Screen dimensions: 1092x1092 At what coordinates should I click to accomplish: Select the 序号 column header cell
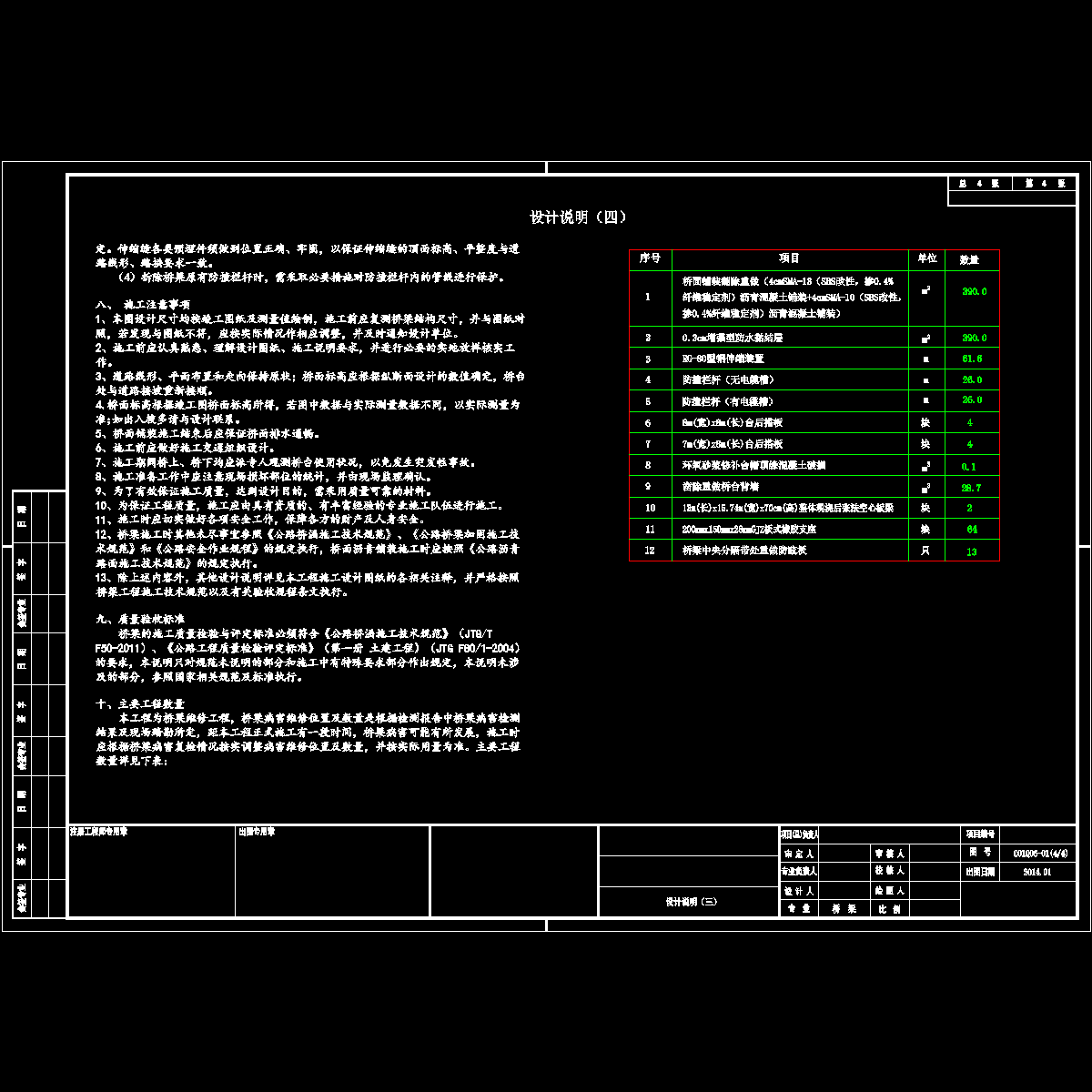pyautogui.click(x=650, y=259)
